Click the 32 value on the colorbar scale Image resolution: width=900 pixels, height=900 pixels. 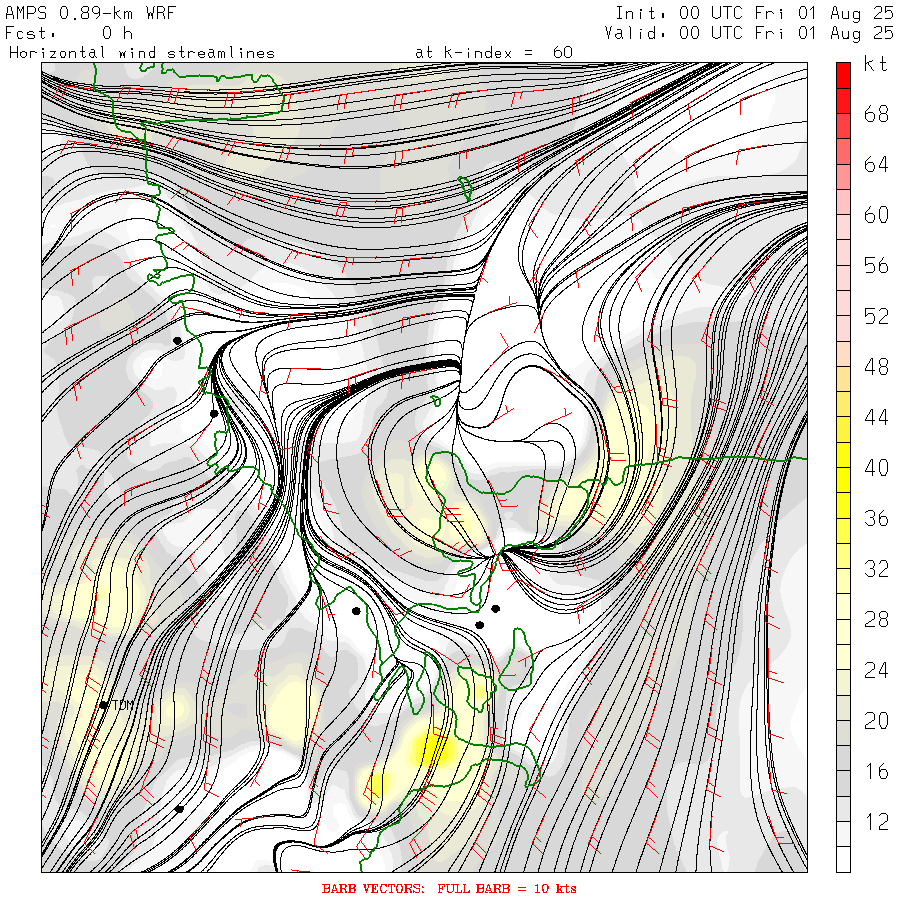click(x=876, y=569)
